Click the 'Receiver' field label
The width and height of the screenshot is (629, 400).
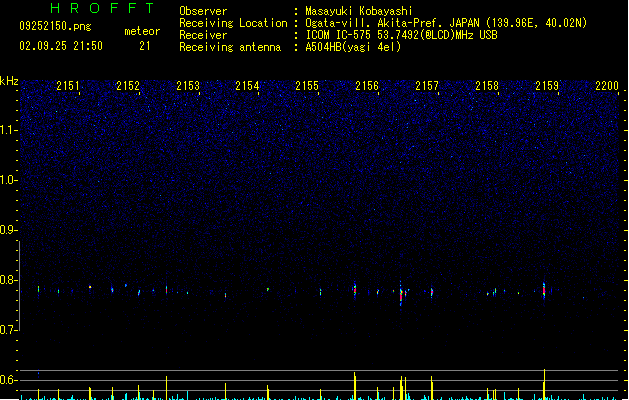click(203, 35)
